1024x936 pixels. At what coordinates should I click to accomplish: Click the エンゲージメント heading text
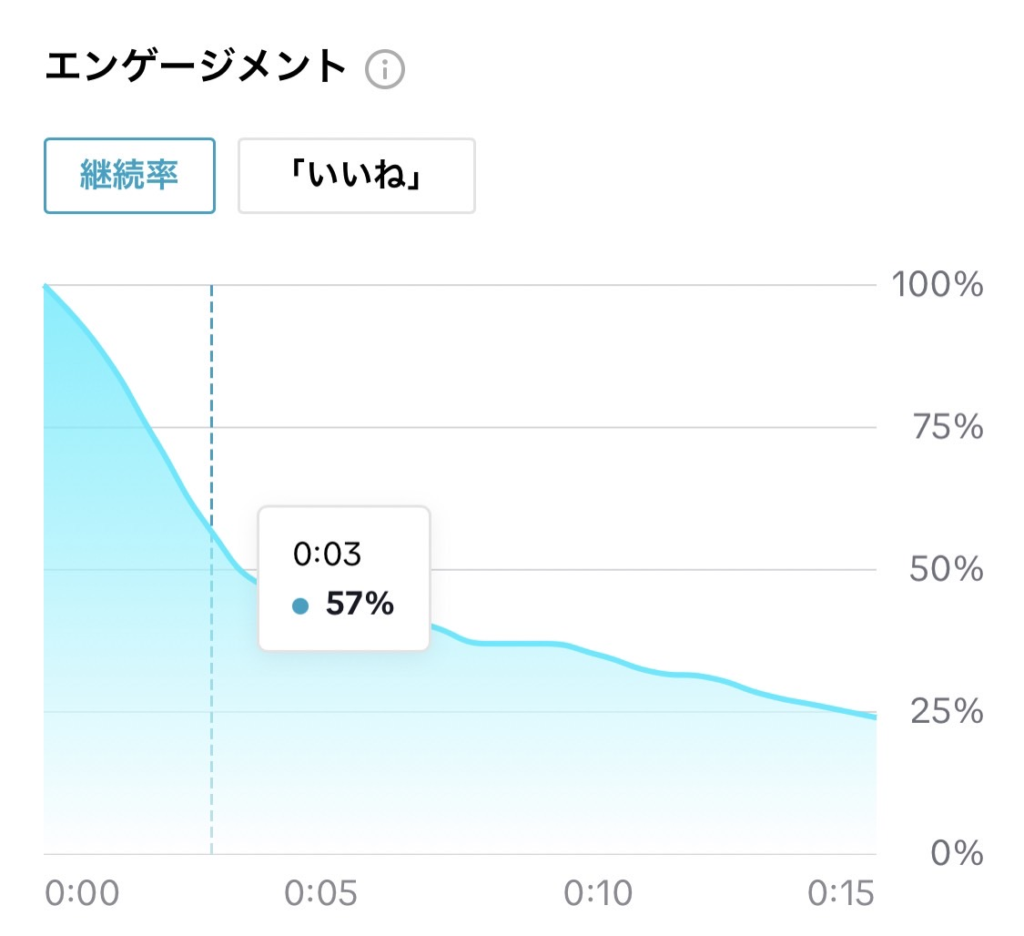pyautogui.click(x=196, y=68)
